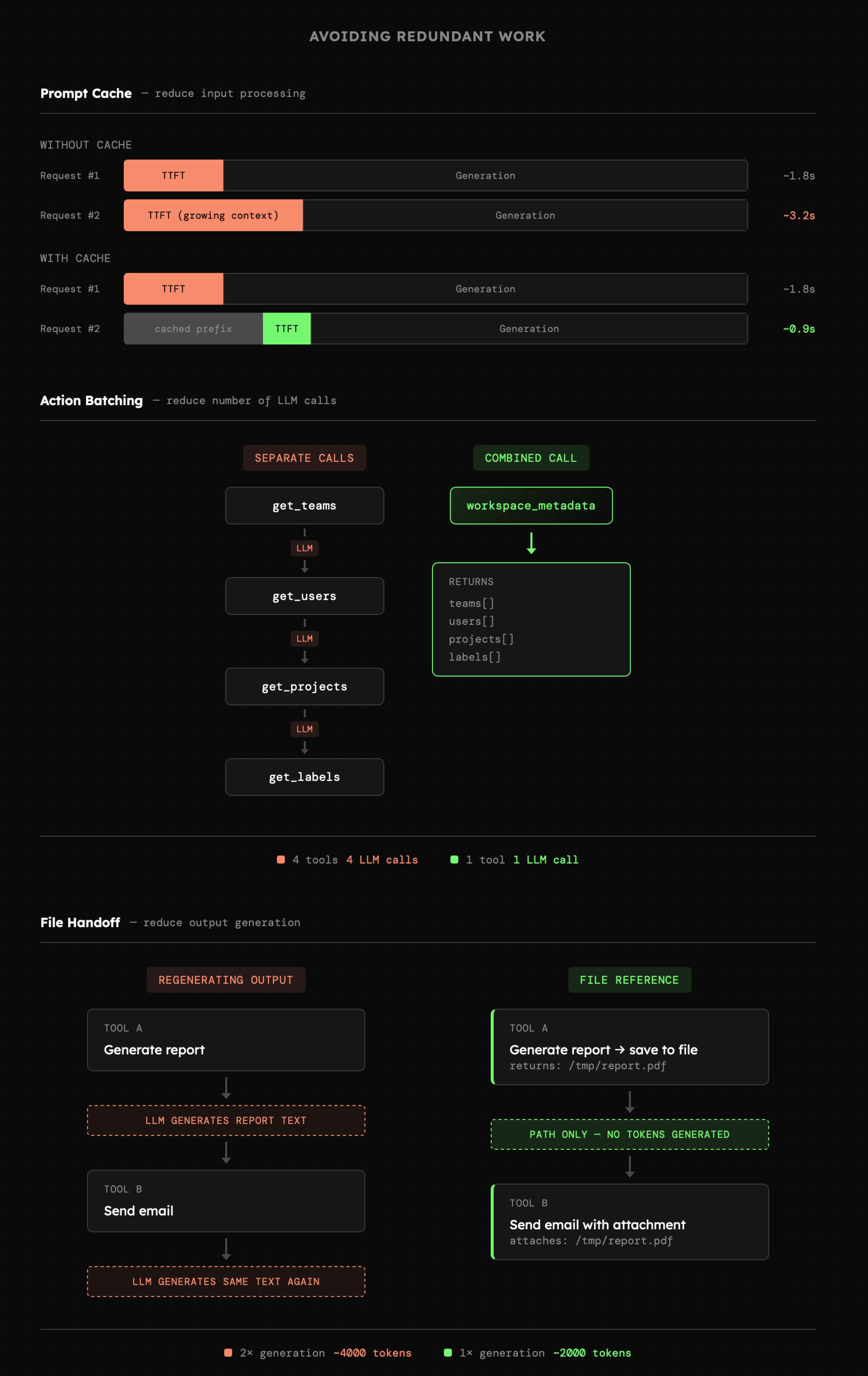This screenshot has height=1376, width=868.
Task: Click the green TTFT segment in cached request
Action: pos(286,329)
